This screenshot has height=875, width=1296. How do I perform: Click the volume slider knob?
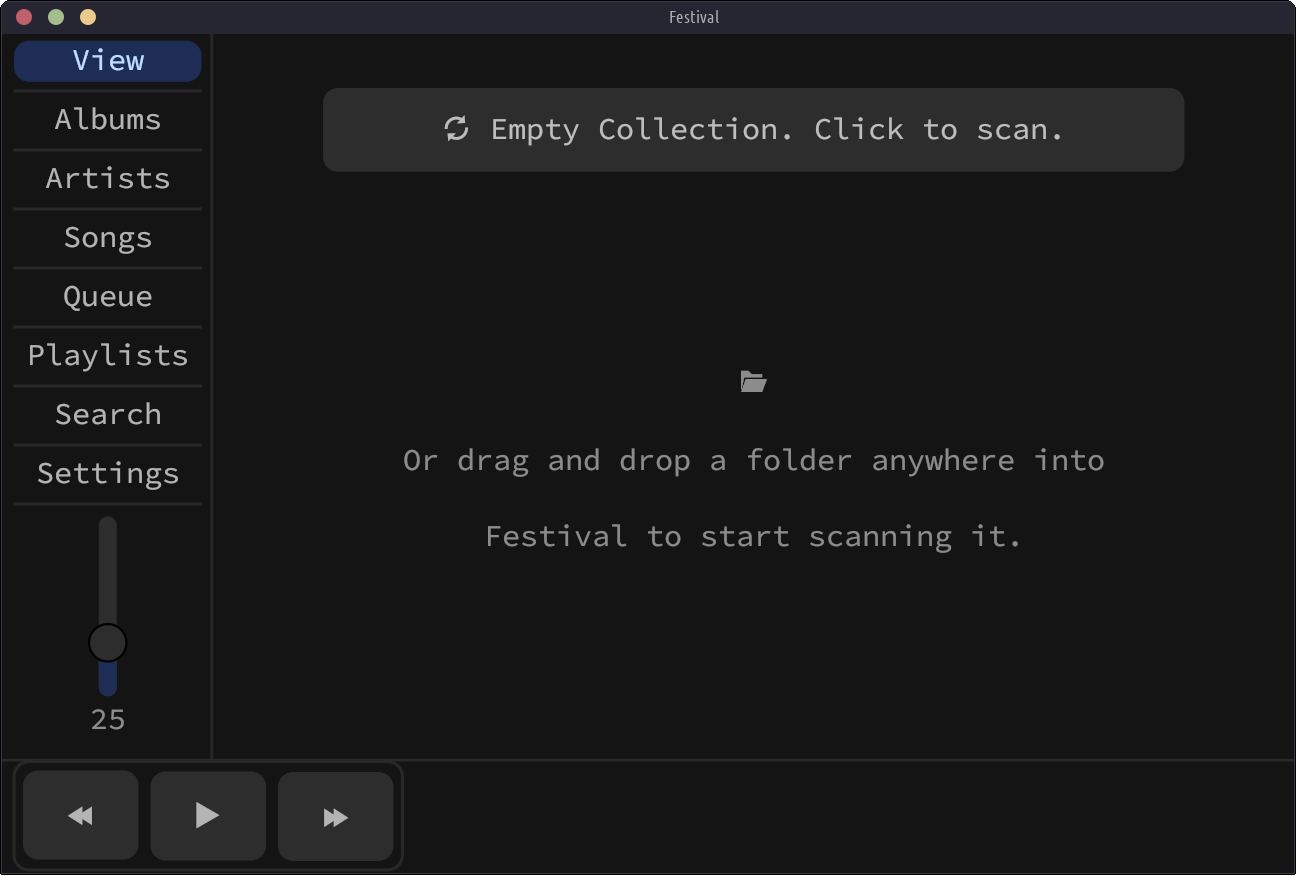coord(107,643)
